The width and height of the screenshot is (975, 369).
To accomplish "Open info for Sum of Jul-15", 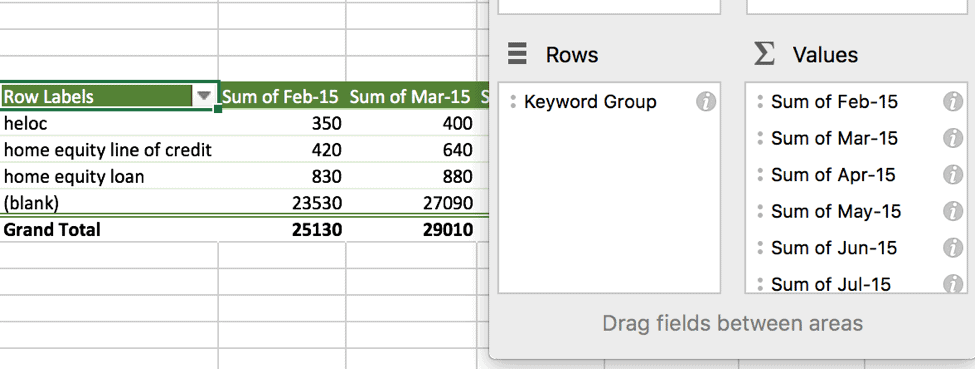I will pos(953,284).
